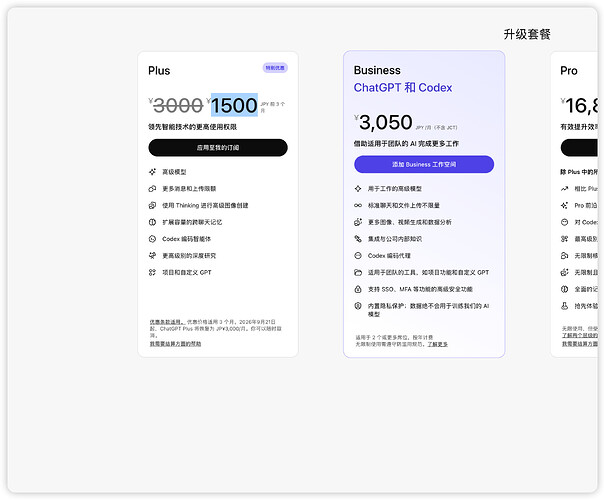Click the deep research icon in Plus card

tap(153, 255)
